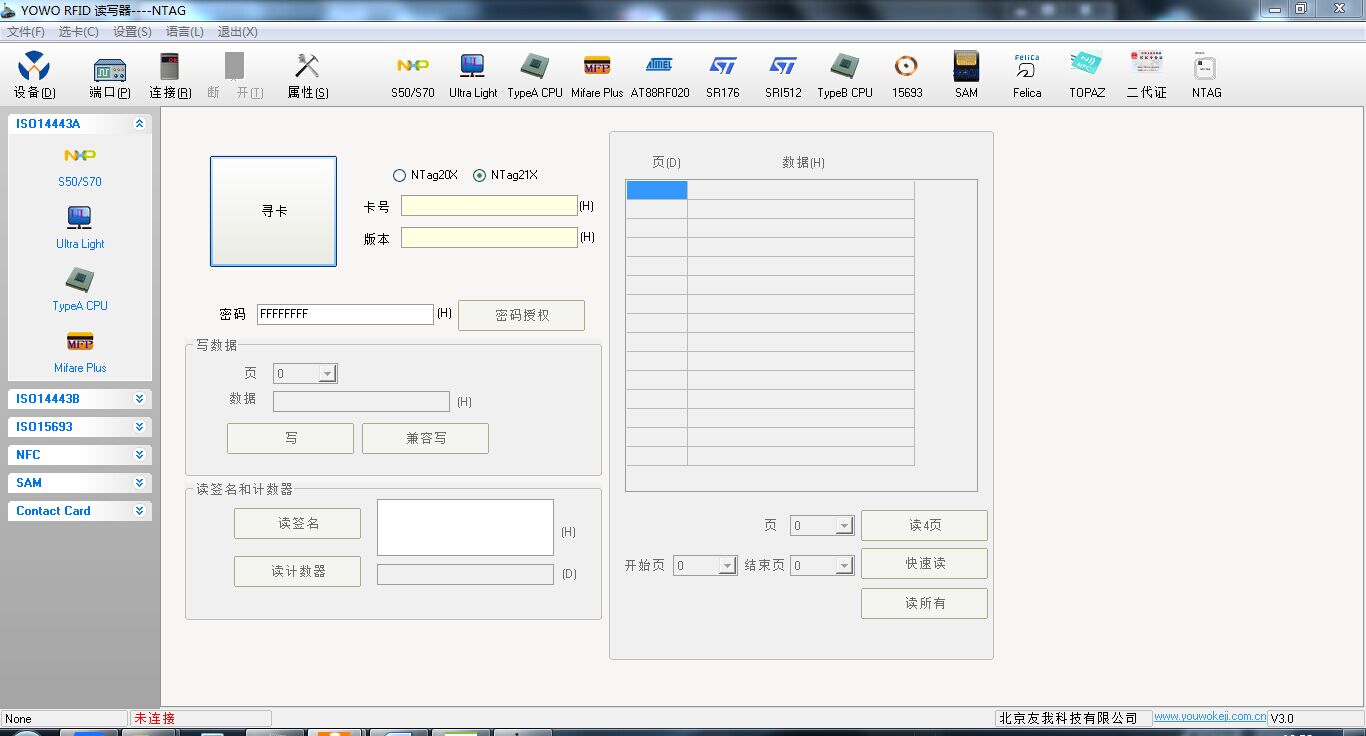1366x736 pixels.
Task: Open the 设置(S) menu
Action: [x=132, y=32]
